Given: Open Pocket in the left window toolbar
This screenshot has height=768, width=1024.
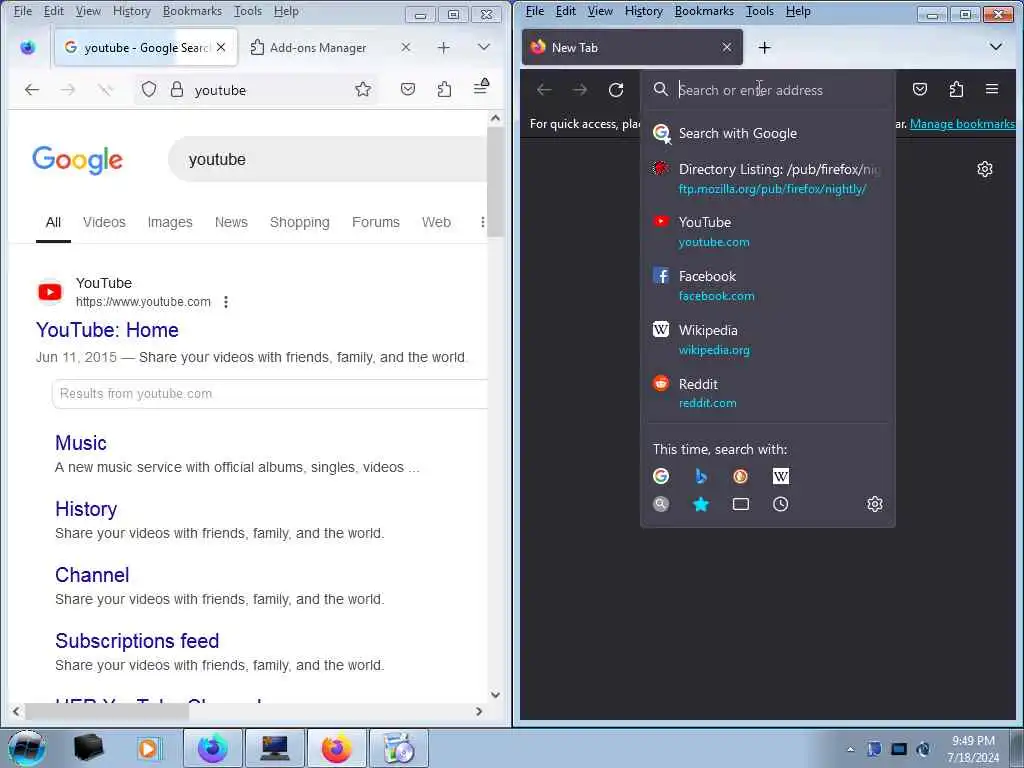Looking at the screenshot, I should [408, 89].
